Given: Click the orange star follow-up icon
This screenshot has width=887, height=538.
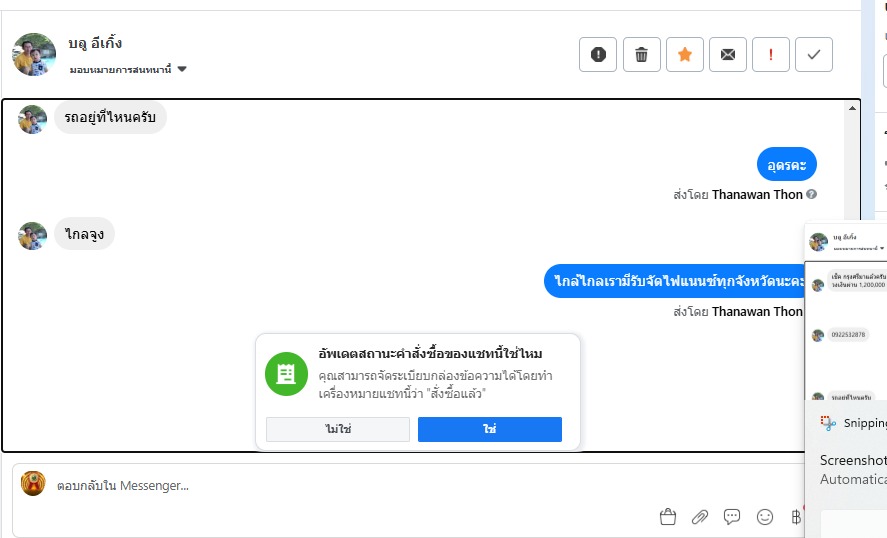Looking at the screenshot, I should [x=685, y=55].
